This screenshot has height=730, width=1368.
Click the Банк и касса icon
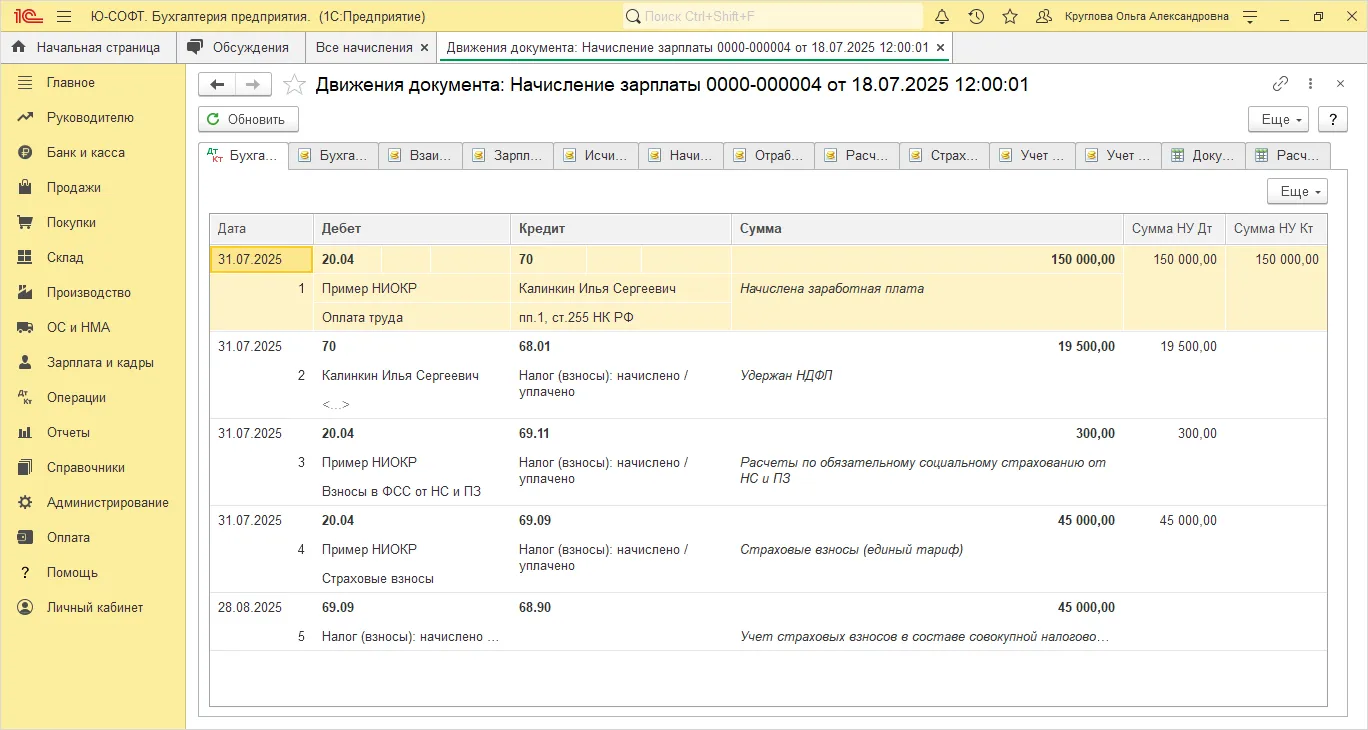pos(26,152)
